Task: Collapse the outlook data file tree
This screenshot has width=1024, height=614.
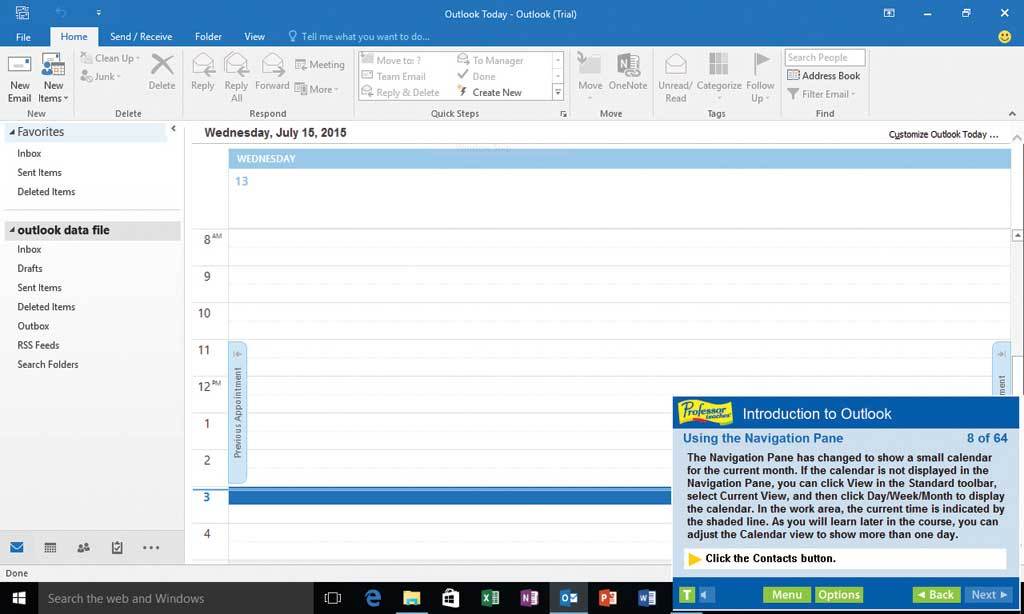Action: (12, 231)
